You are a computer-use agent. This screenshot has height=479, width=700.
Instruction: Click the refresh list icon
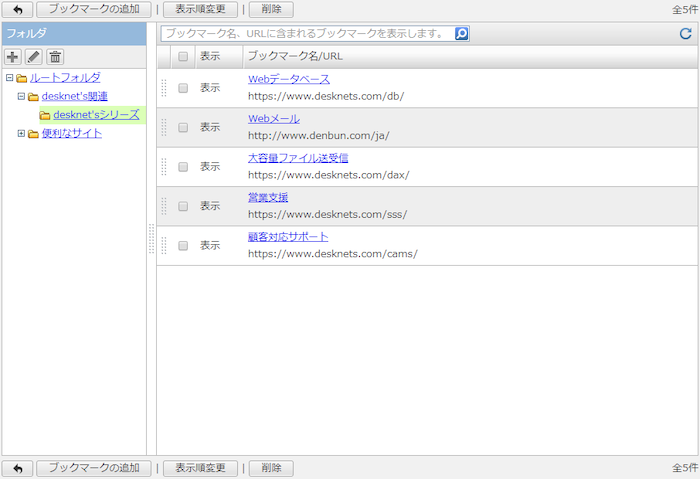tap(685, 34)
